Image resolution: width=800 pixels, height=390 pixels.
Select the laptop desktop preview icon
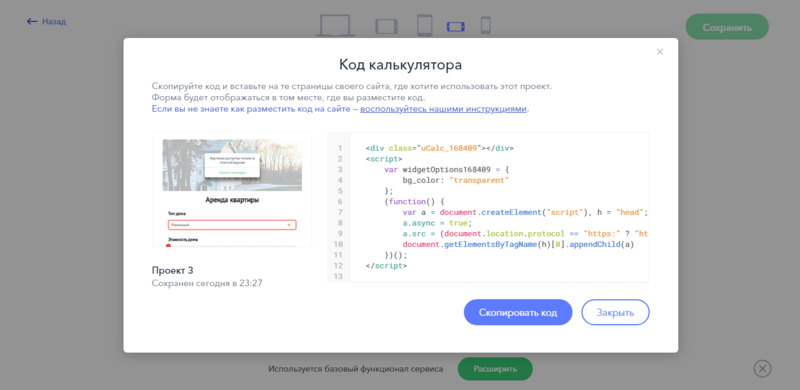tap(335, 26)
